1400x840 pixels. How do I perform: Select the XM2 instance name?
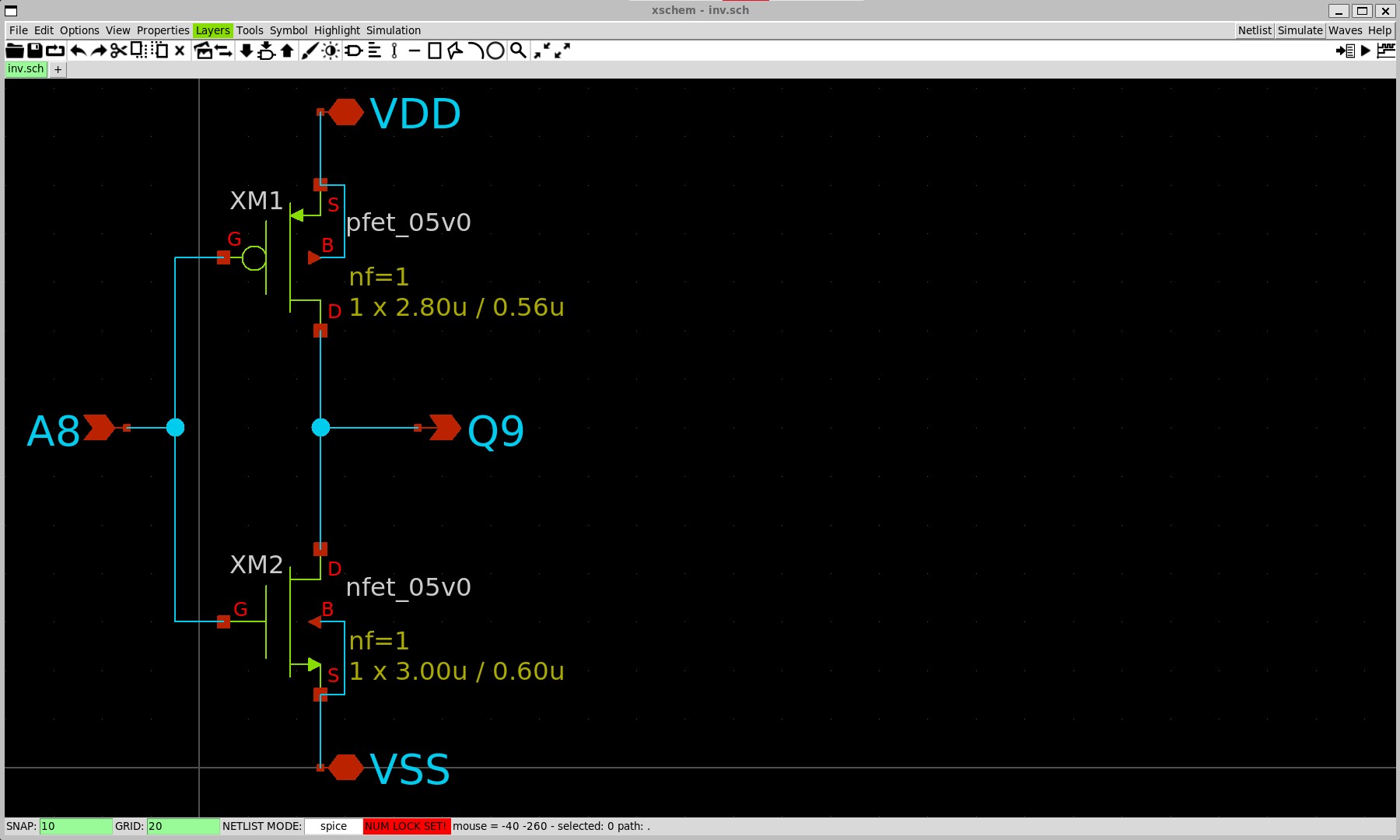(257, 565)
